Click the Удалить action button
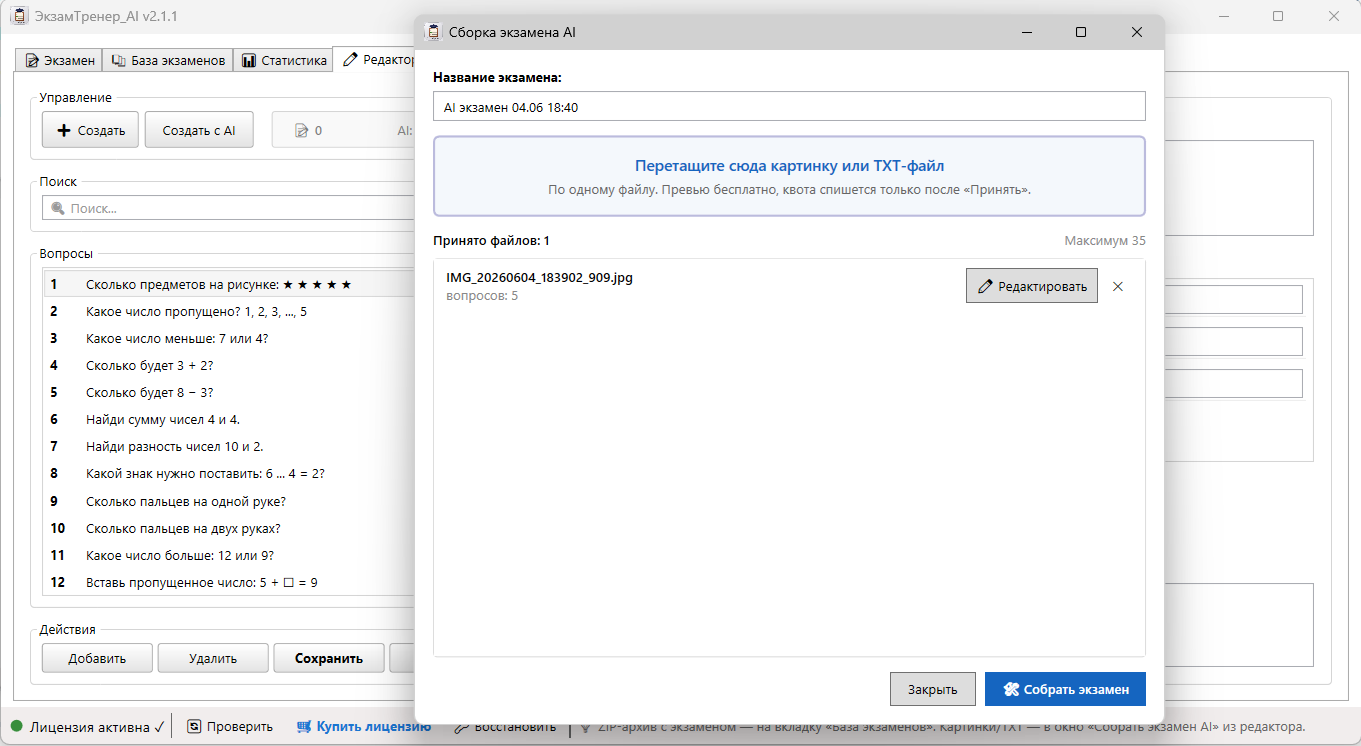The width and height of the screenshot is (1361, 746). [x=213, y=658]
